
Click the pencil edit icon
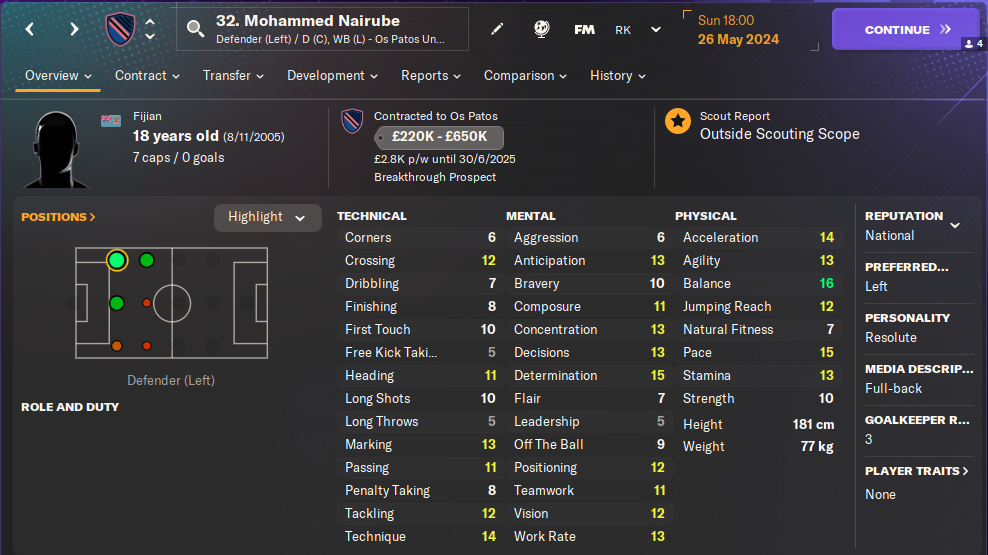point(497,29)
